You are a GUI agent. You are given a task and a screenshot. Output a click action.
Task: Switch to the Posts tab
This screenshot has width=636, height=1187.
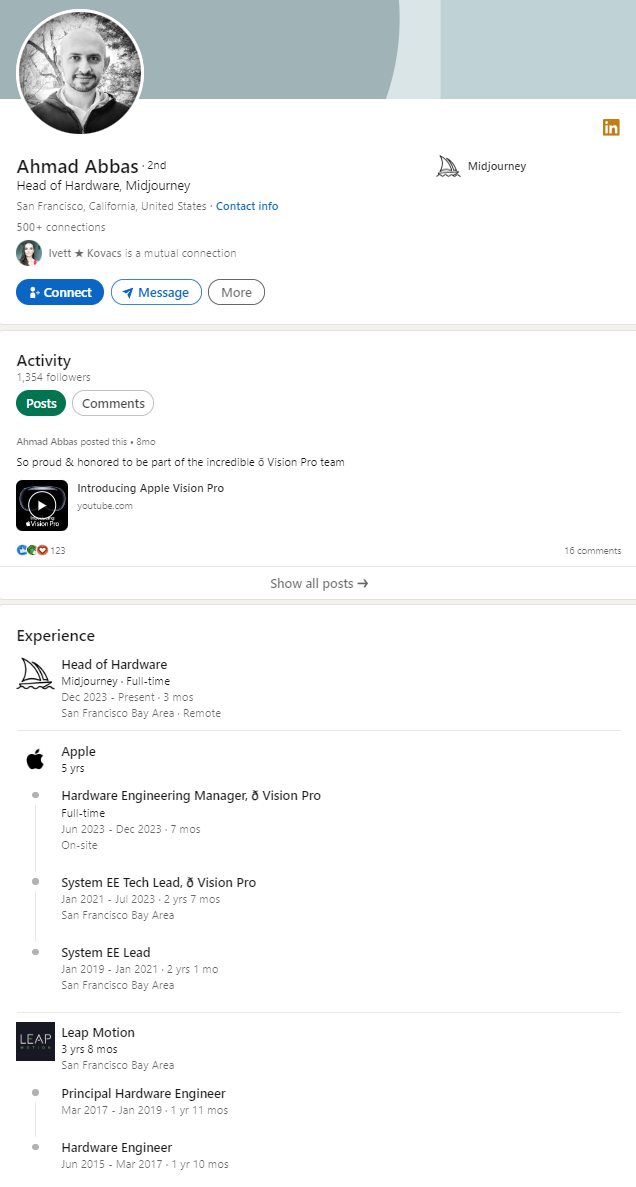click(41, 403)
